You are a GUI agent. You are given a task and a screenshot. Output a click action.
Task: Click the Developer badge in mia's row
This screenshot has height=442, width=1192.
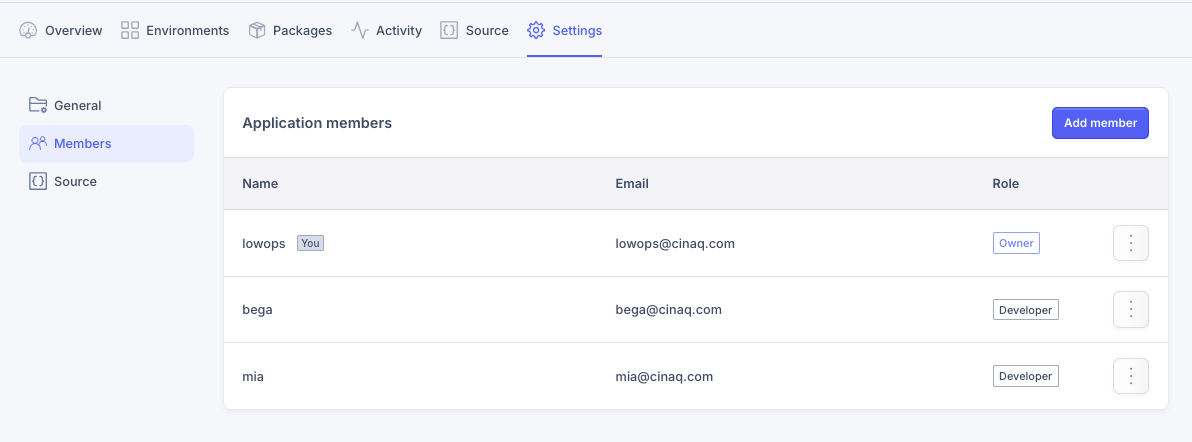pyautogui.click(x=1026, y=376)
